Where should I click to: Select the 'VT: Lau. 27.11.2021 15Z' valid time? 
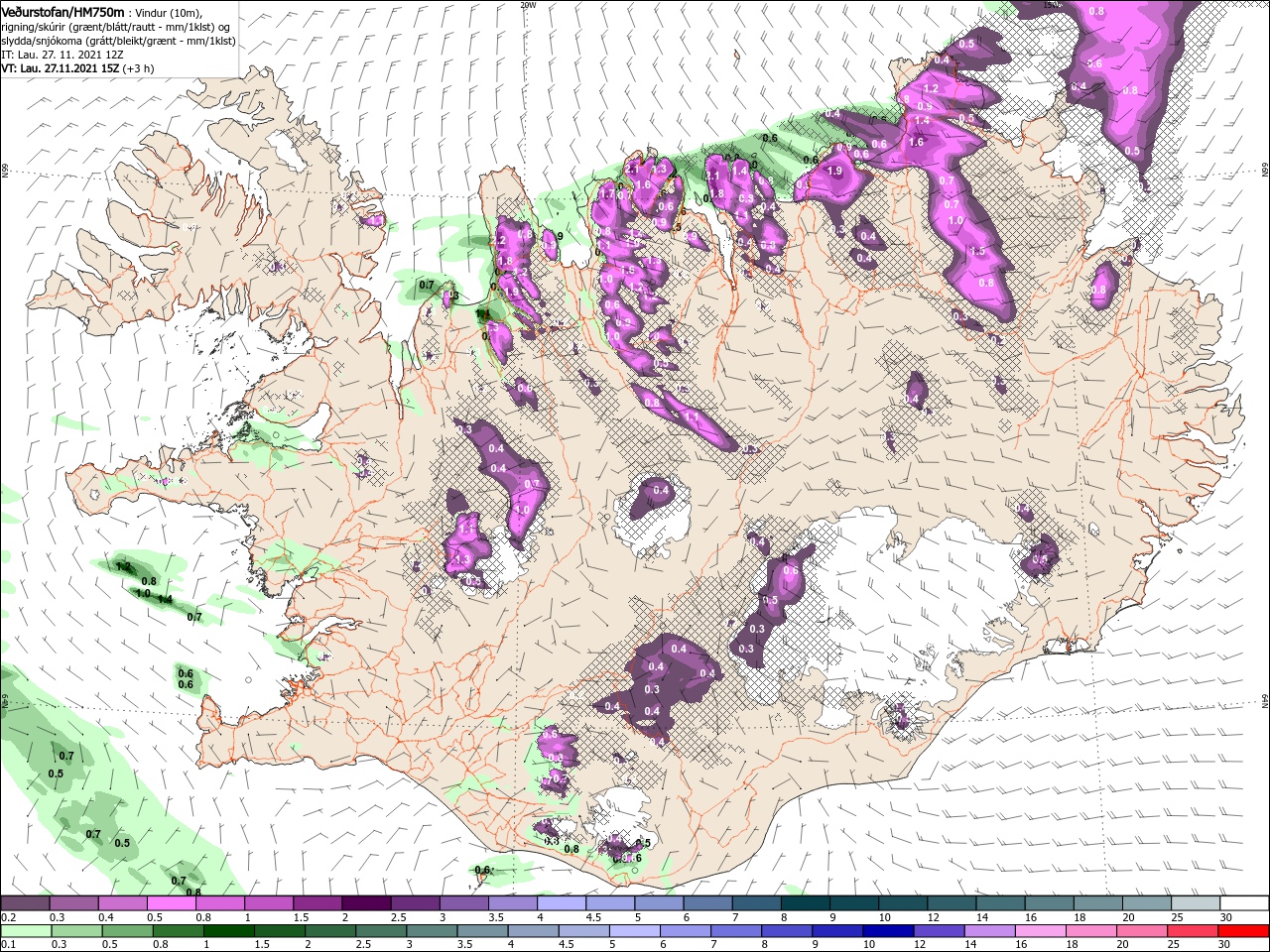click(61, 68)
